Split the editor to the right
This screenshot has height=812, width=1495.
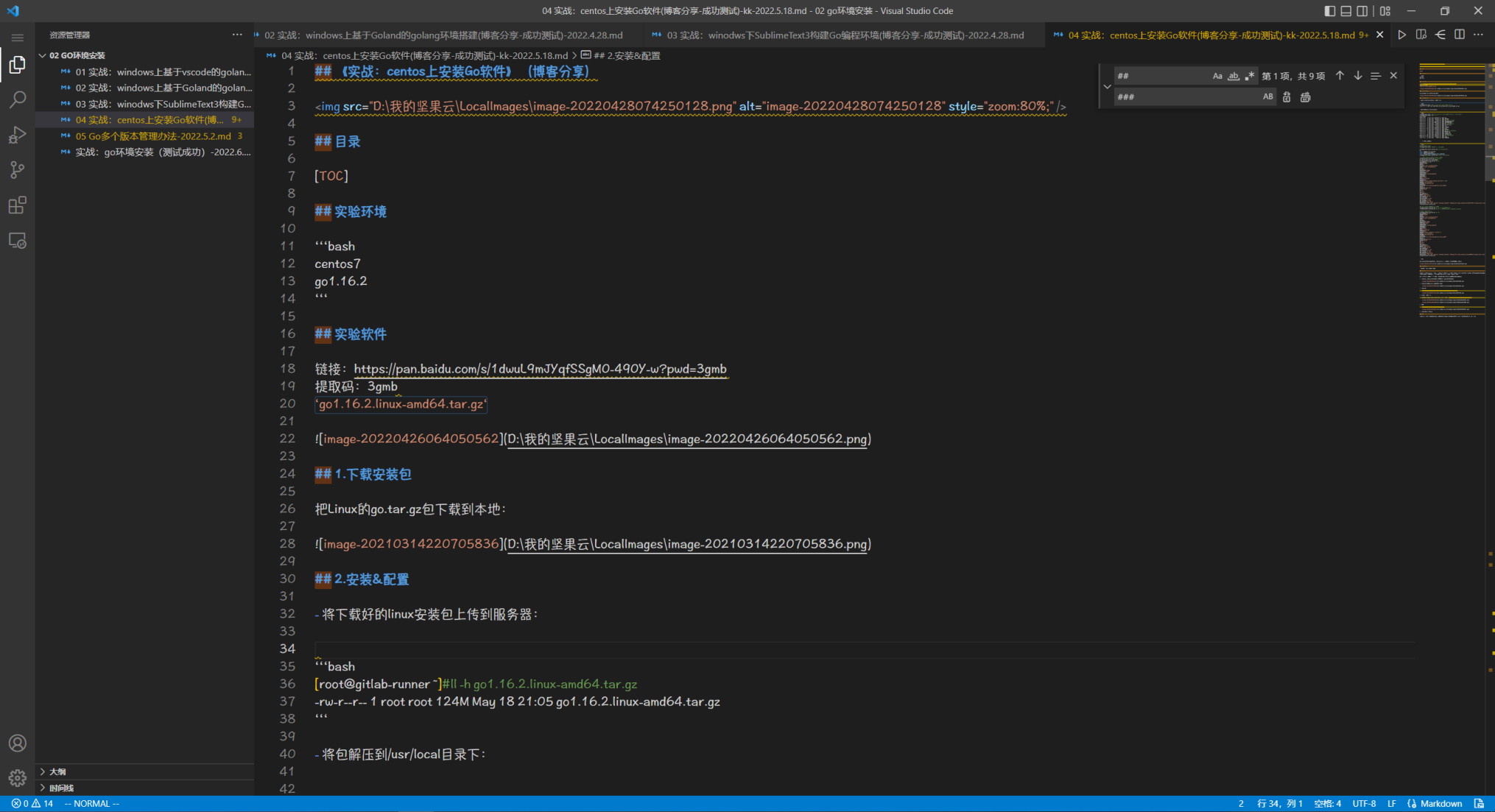1460,35
